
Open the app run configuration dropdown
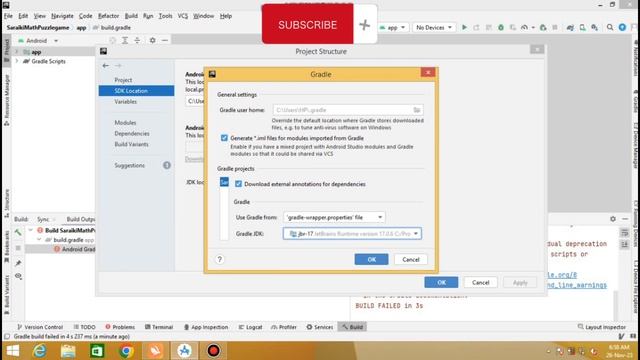(x=392, y=27)
